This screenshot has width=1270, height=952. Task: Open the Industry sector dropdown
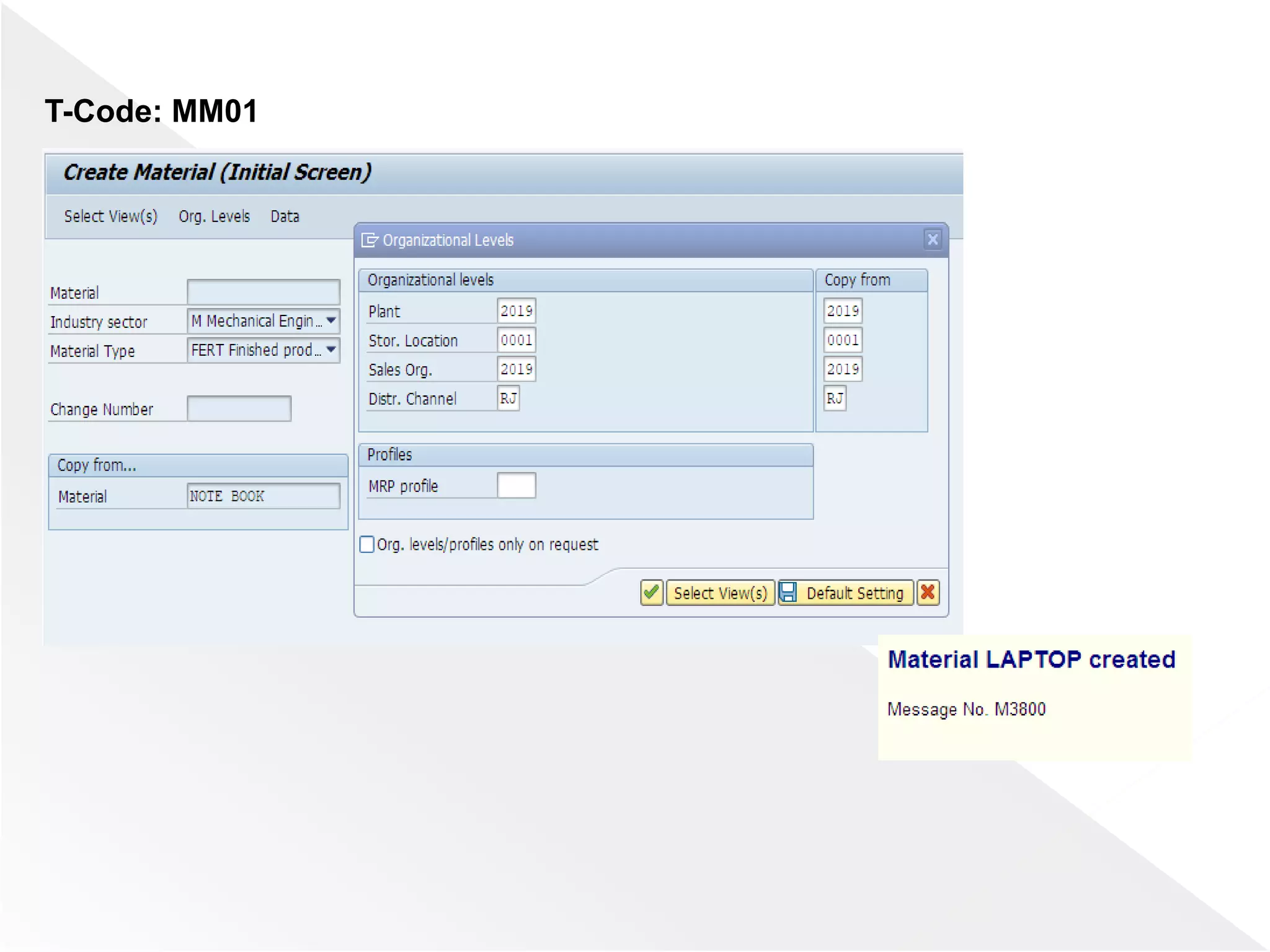(331, 320)
